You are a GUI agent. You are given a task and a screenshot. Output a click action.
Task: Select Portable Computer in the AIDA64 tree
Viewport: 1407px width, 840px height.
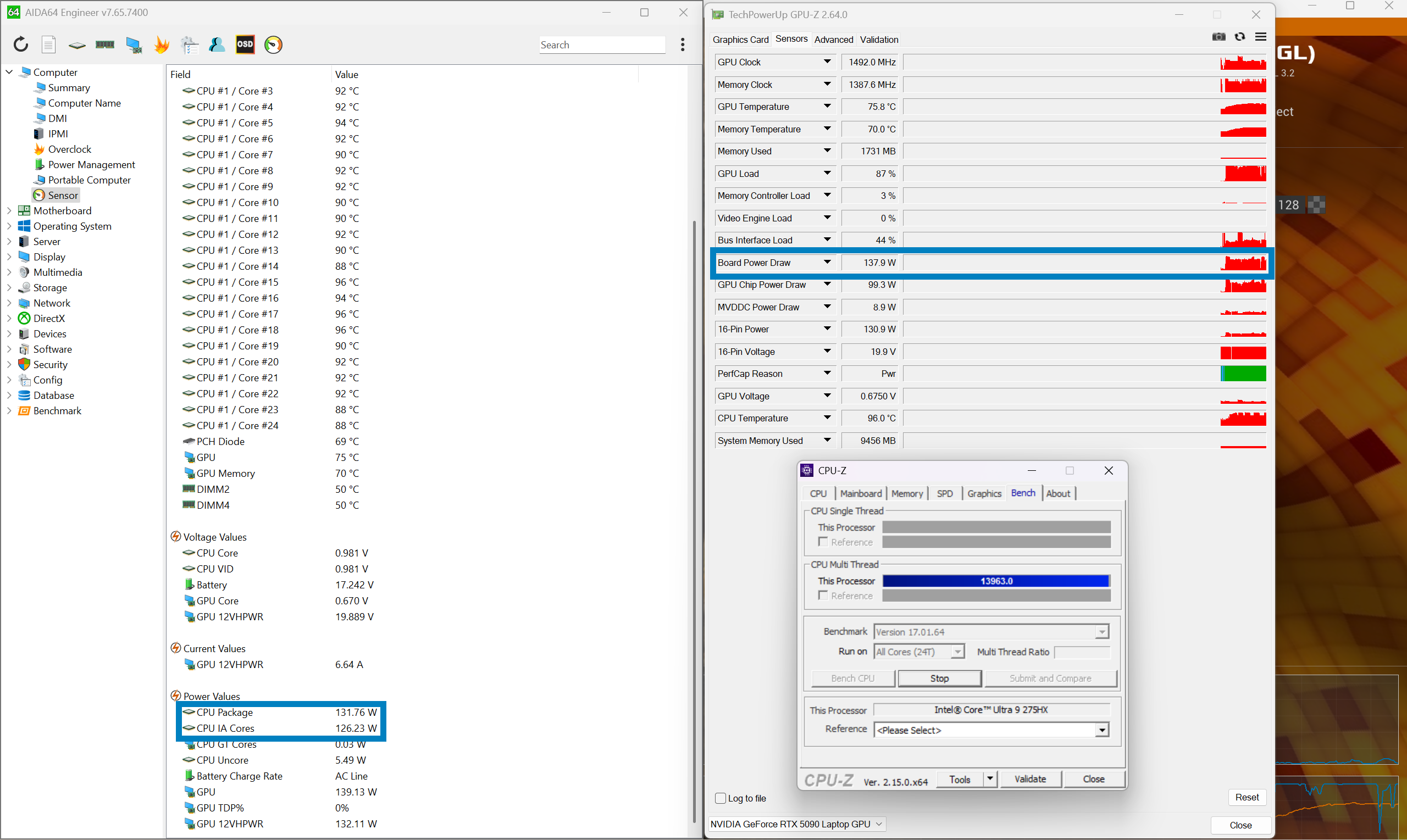tap(90, 180)
